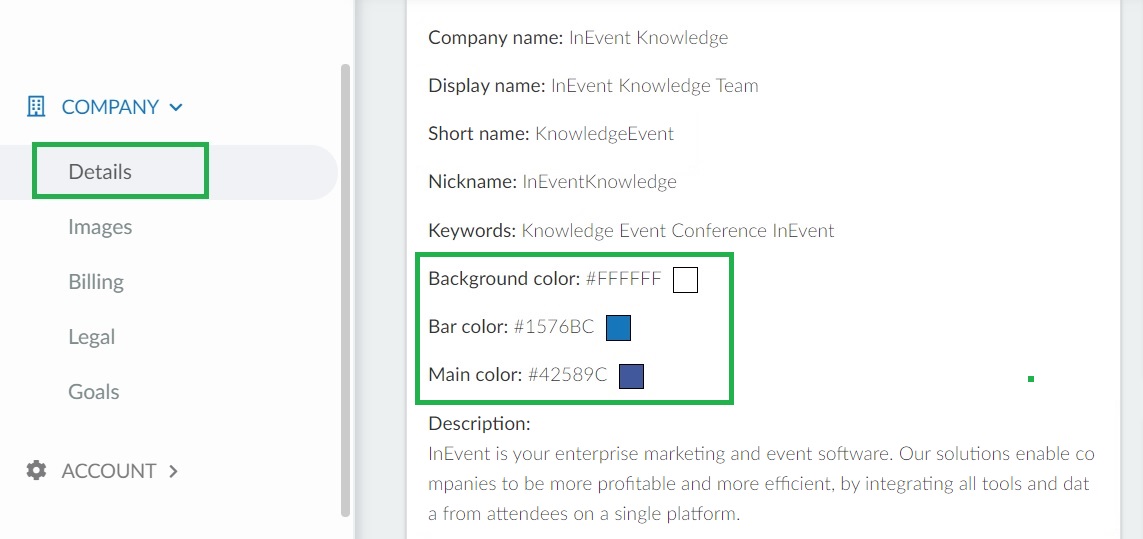Click the hex code #42589C
The height and width of the screenshot is (539, 1143).
[567, 376]
